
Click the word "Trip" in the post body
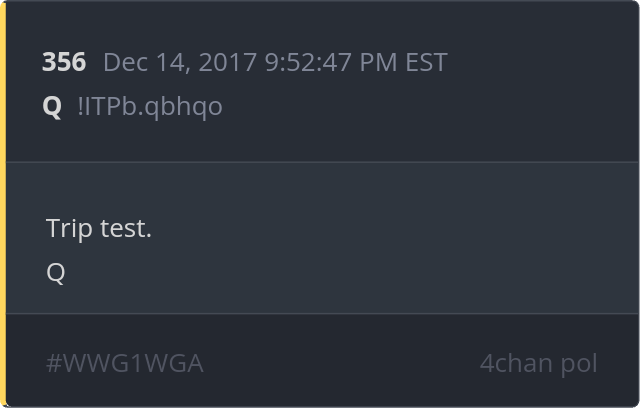point(69,228)
